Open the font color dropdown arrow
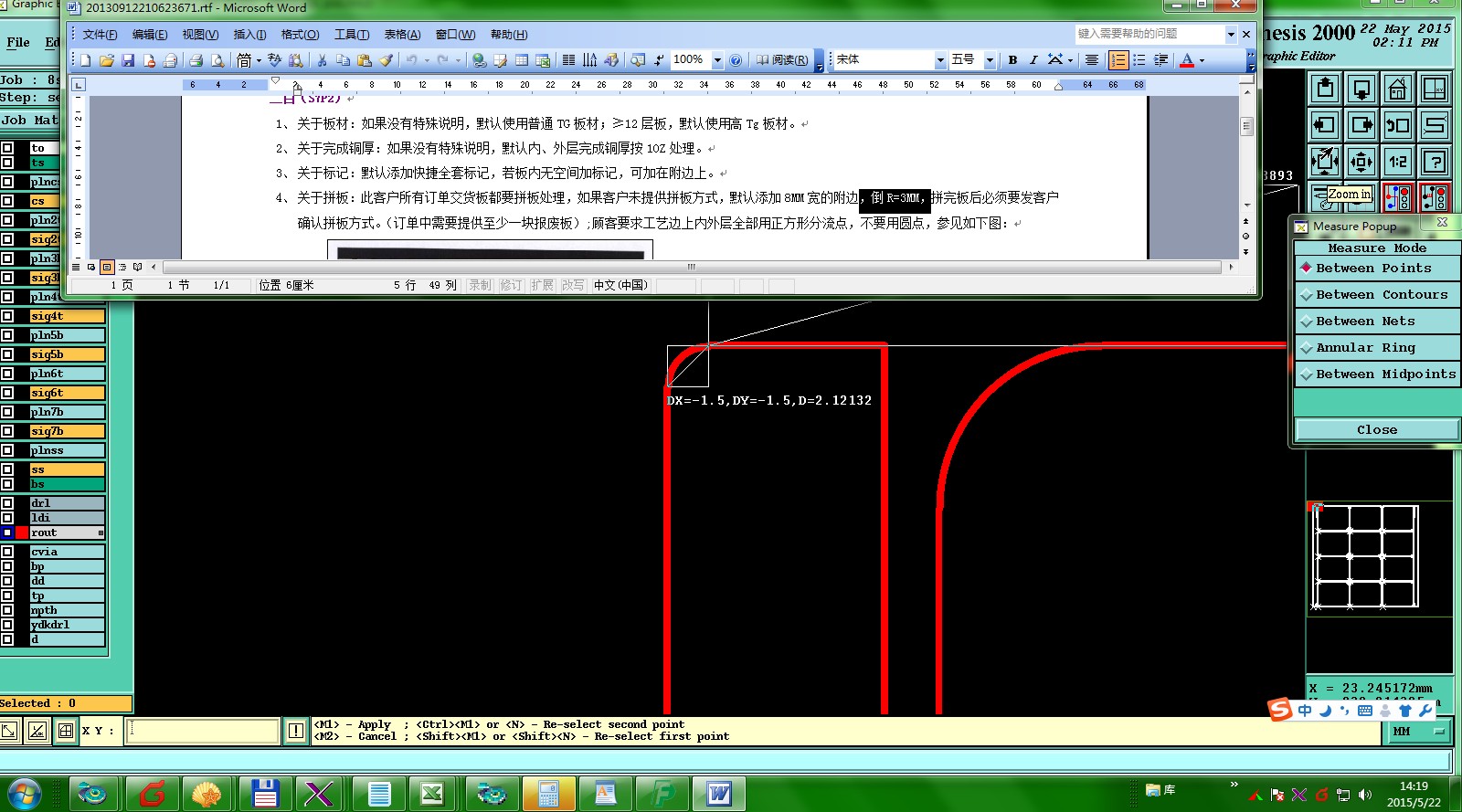 point(1202,60)
